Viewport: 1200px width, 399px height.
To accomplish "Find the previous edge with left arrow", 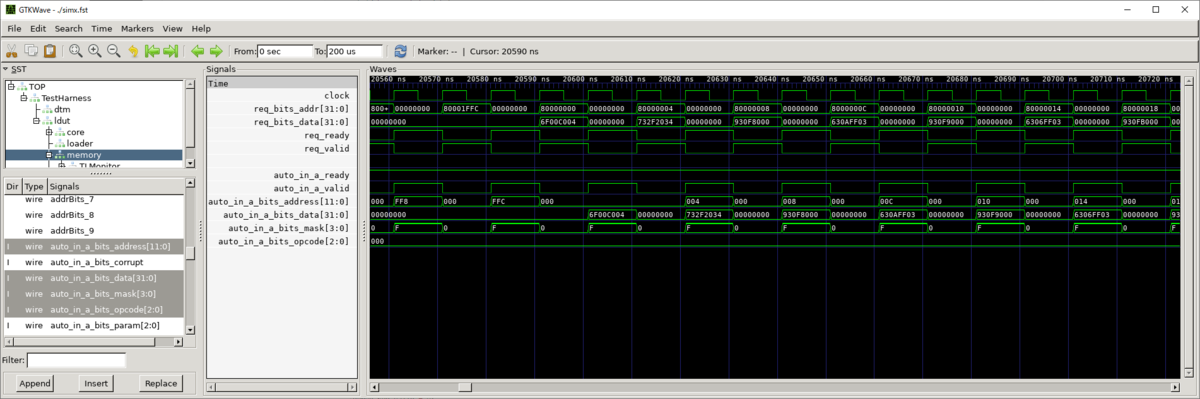I will pyautogui.click(x=197, y=51).
